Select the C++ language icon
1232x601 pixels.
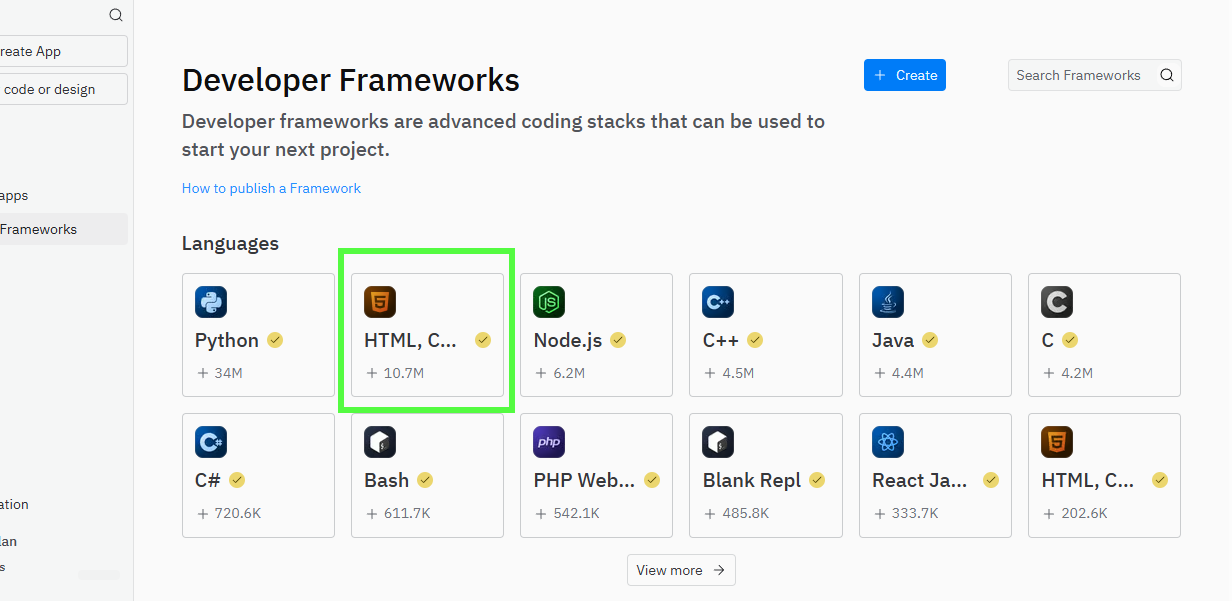[x=719, y=302]
